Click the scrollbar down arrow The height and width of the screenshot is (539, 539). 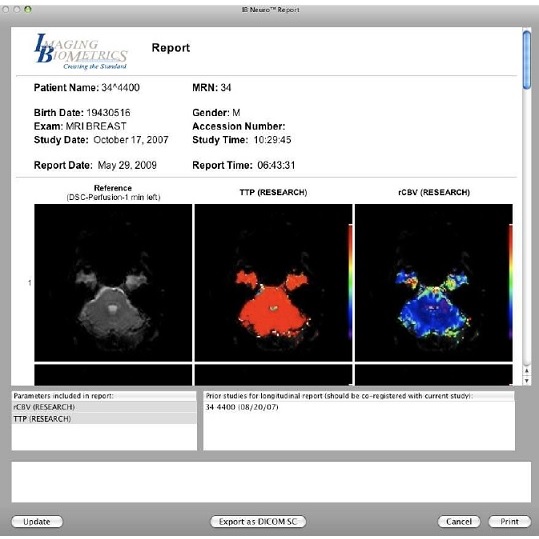pyautogui.click(x=527, y=381)
